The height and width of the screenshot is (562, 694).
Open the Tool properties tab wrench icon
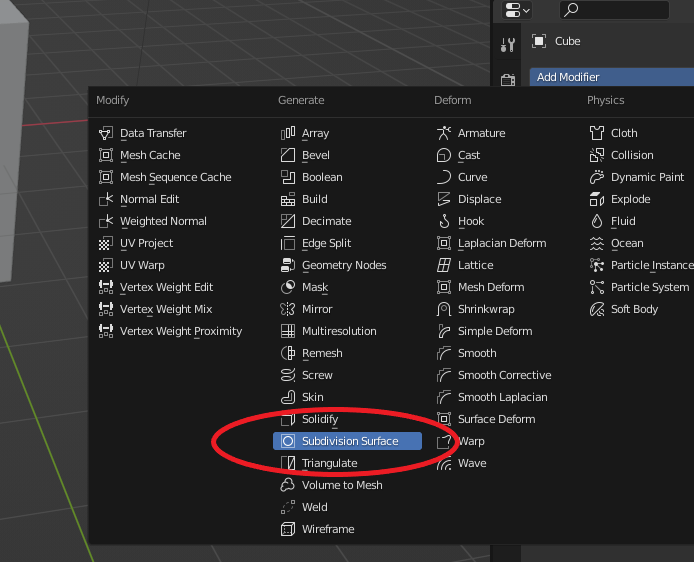[x=508, y=45]
